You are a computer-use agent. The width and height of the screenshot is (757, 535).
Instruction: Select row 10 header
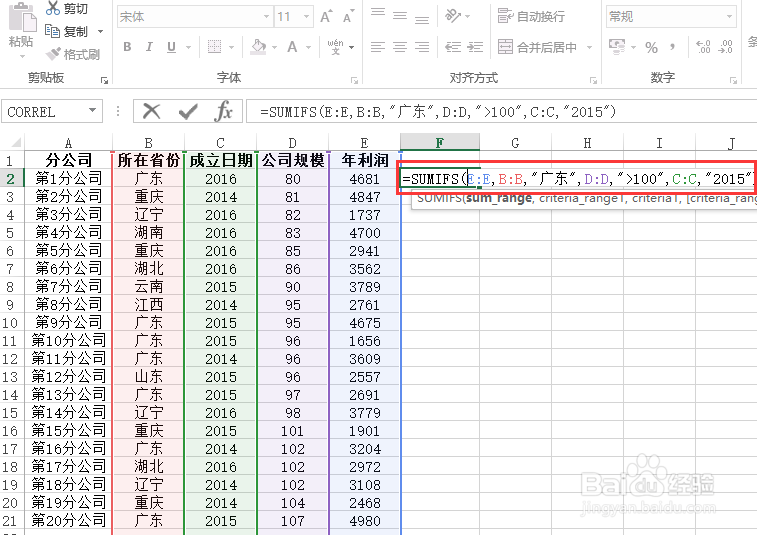11,323
